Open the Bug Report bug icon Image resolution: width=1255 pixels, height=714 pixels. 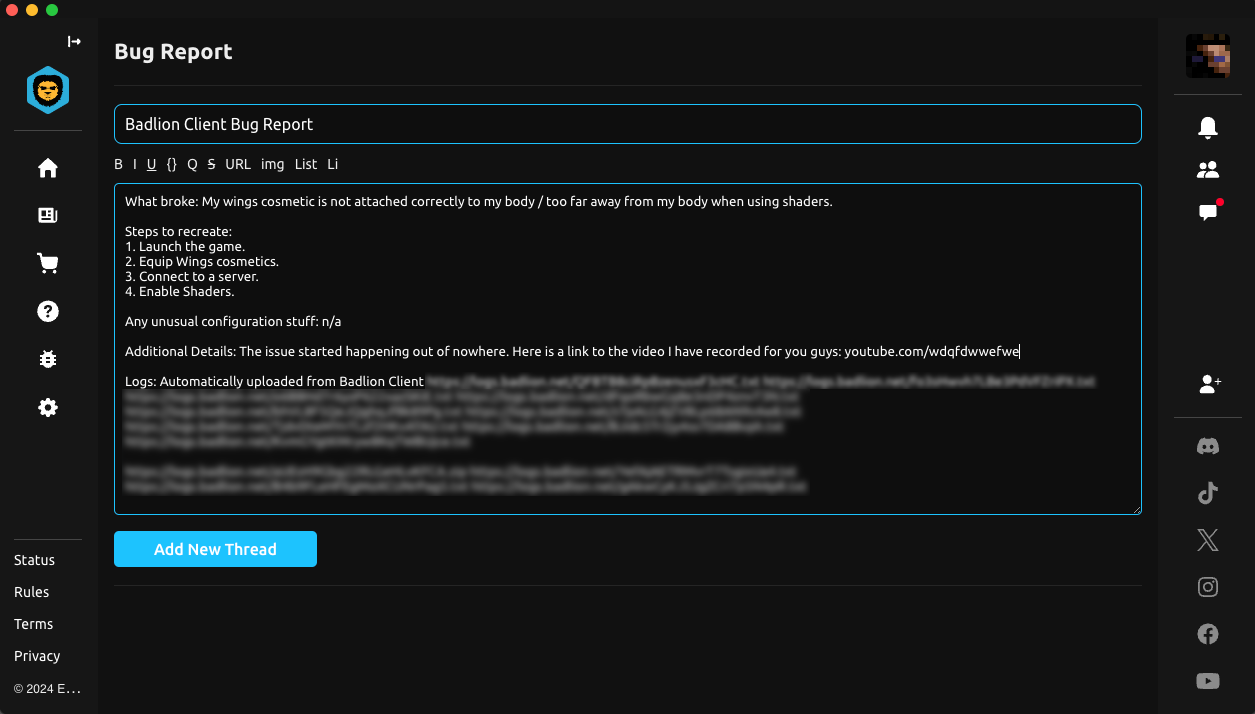[x=48, y=359]
